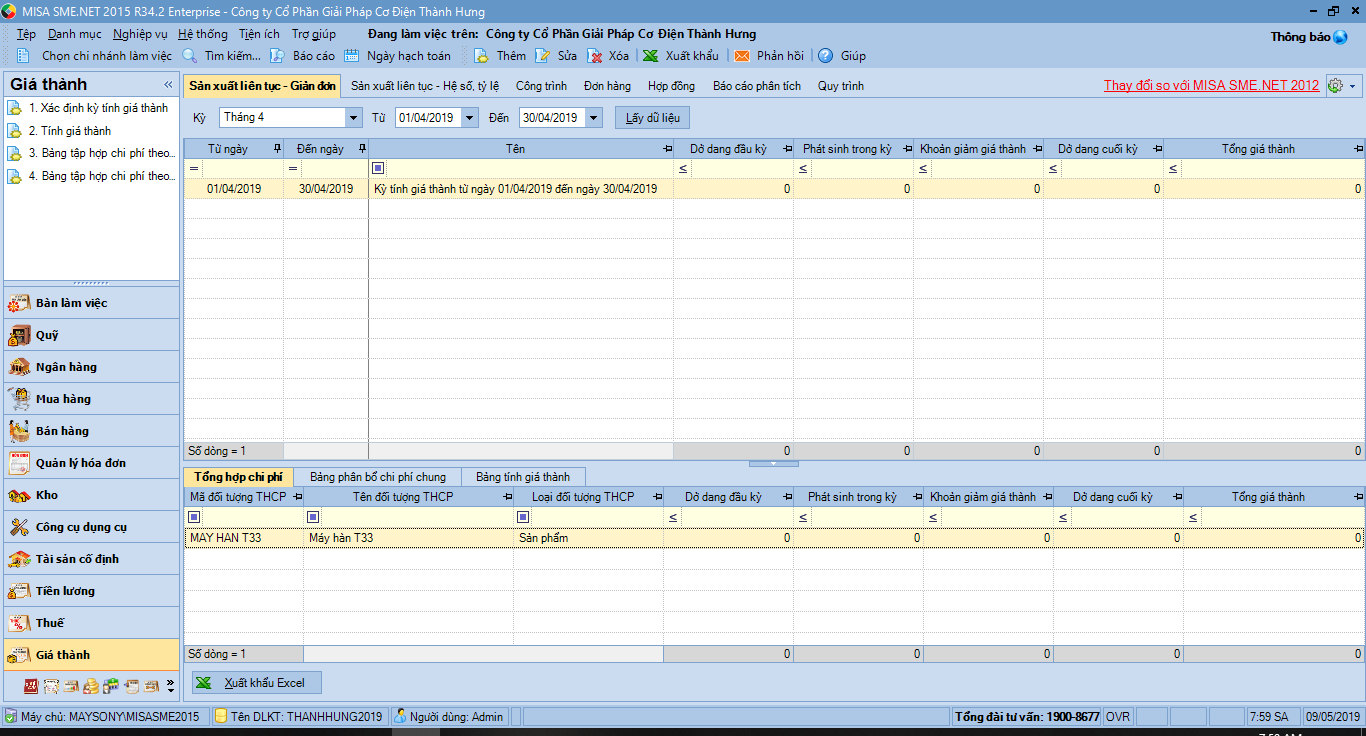1366x736 pixels.
Task: Switch to Sản xuất liên tục - Hệ số, tỷ lệ tab
Action: [x=425, y=86]
